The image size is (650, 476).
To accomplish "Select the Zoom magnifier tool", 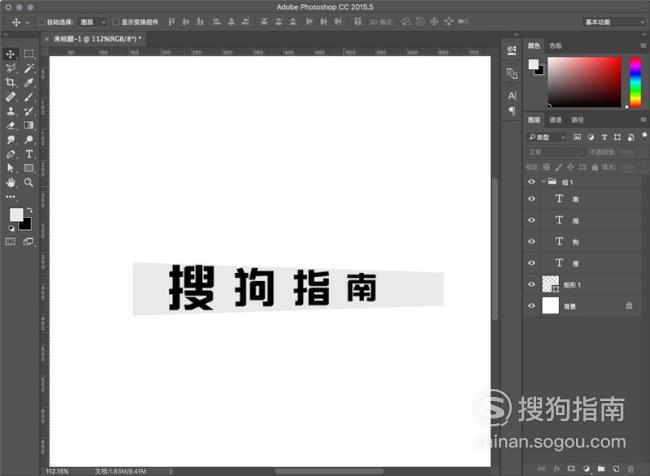I will [29, 182].
